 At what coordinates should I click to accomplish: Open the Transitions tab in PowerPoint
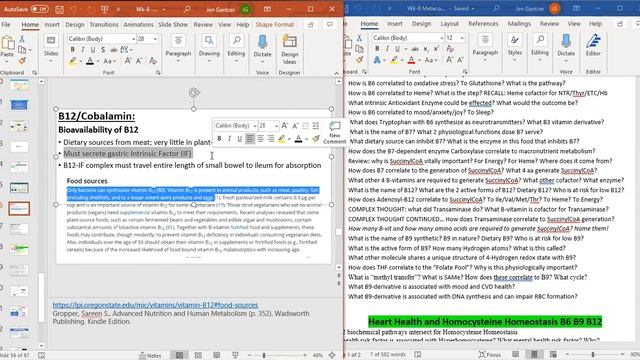coord(104,24)
